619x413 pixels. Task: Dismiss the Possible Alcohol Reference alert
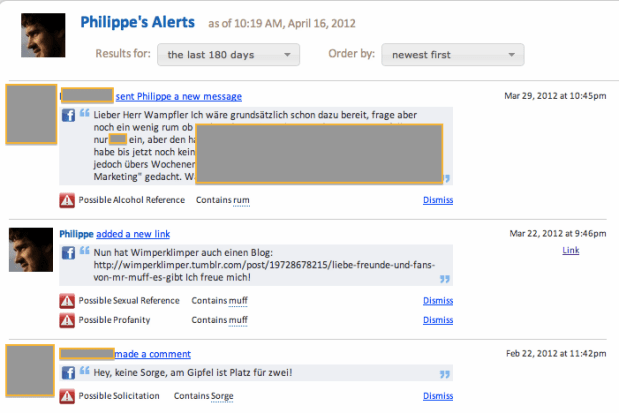click(438, 201)
